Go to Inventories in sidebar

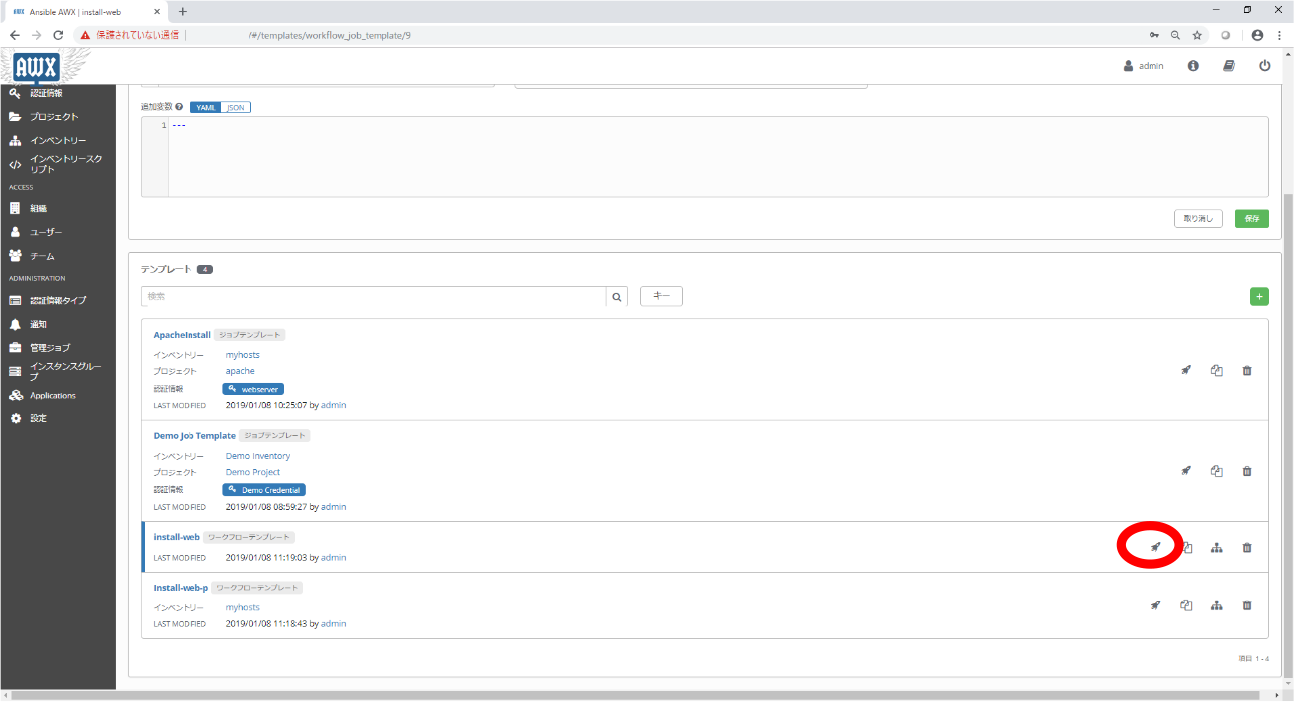pos(58,141)
